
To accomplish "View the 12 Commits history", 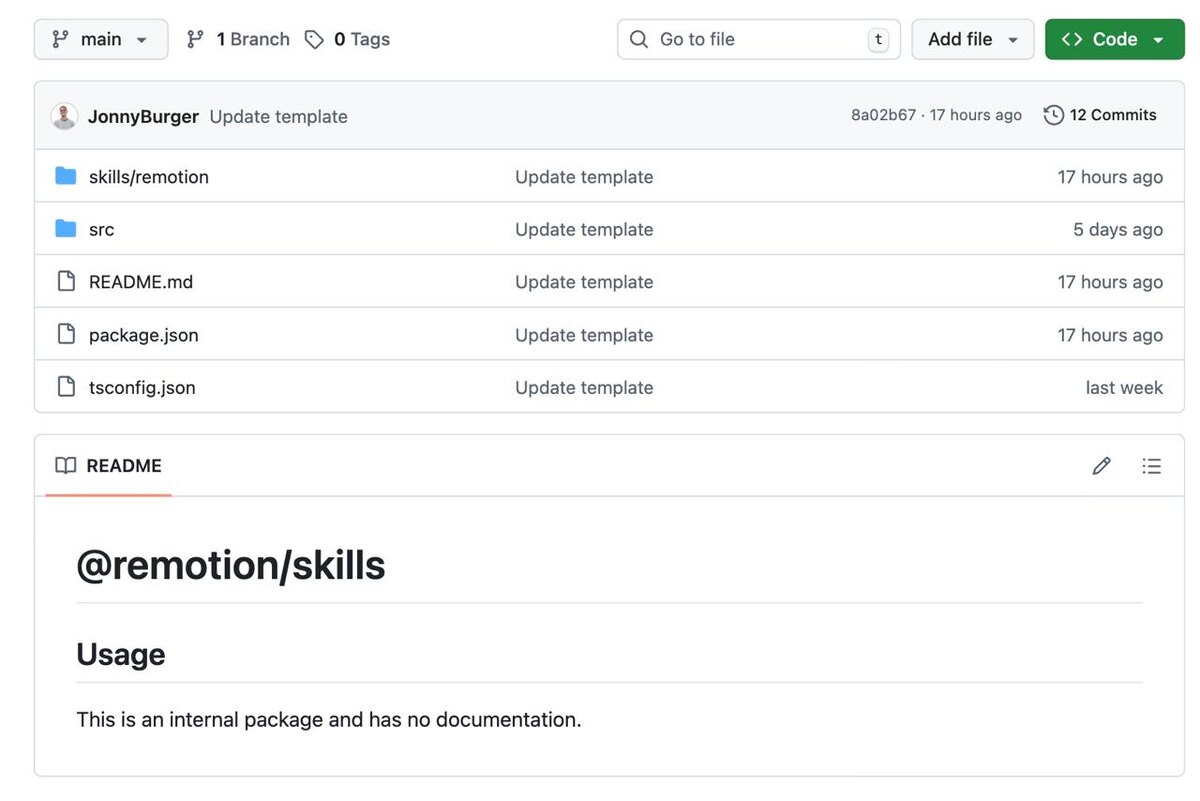I will (1112, 116).
